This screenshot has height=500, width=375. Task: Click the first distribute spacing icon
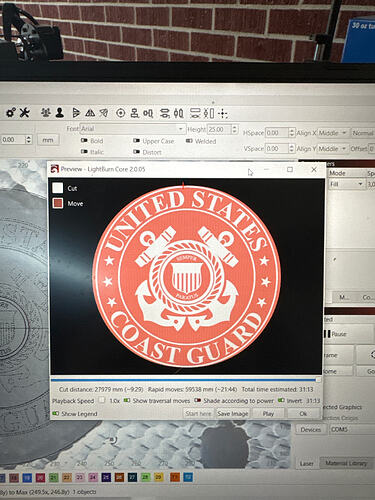click(x=165, y=113)
